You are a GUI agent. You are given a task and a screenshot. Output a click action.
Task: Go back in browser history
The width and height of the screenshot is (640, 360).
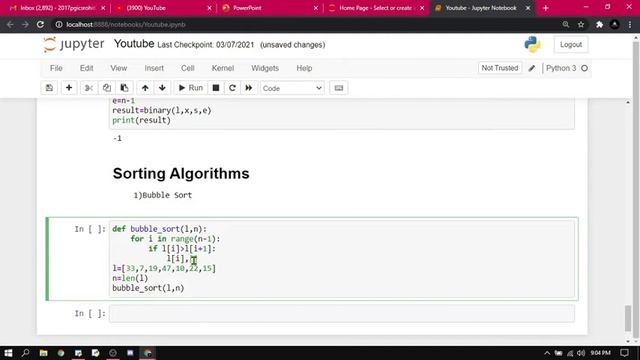(10, 24)
